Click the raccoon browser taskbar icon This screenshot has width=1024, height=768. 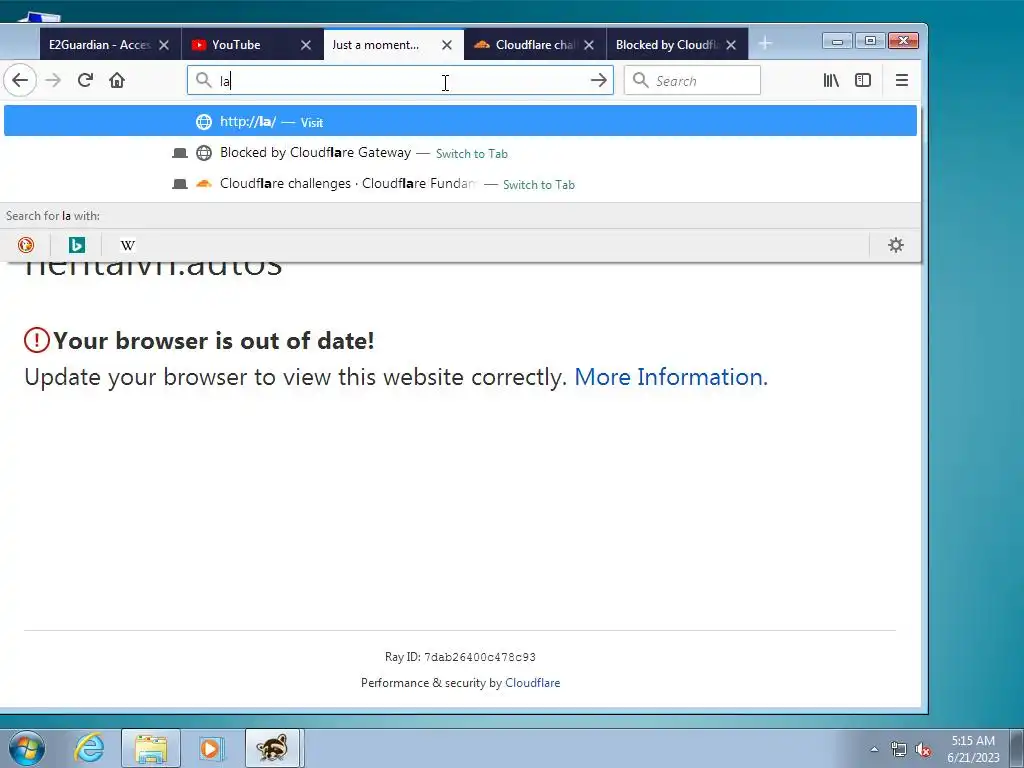click(x=272, y=748)
